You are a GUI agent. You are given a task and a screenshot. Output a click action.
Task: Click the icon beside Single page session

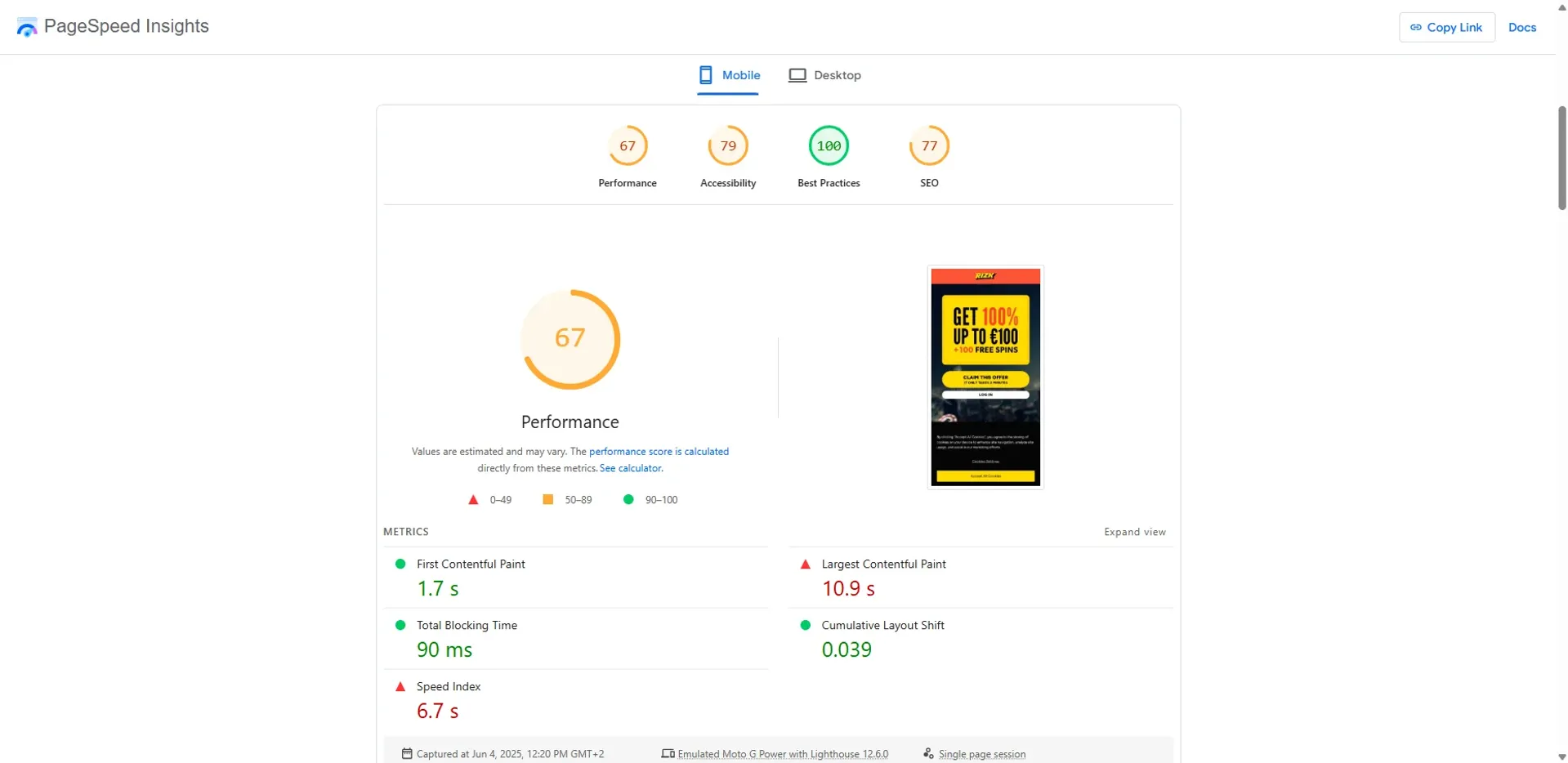coord(928,753)
